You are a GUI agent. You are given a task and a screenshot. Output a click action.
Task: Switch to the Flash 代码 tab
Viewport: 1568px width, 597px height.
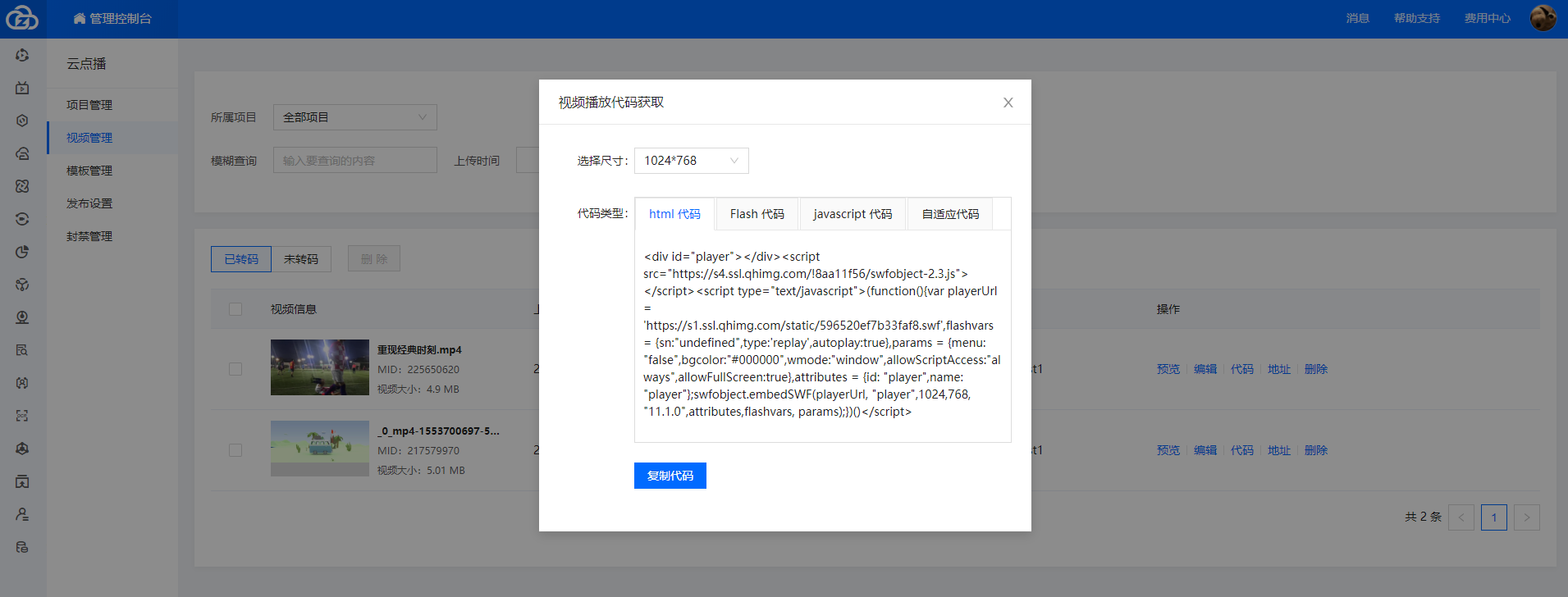[x=757, y=214]
